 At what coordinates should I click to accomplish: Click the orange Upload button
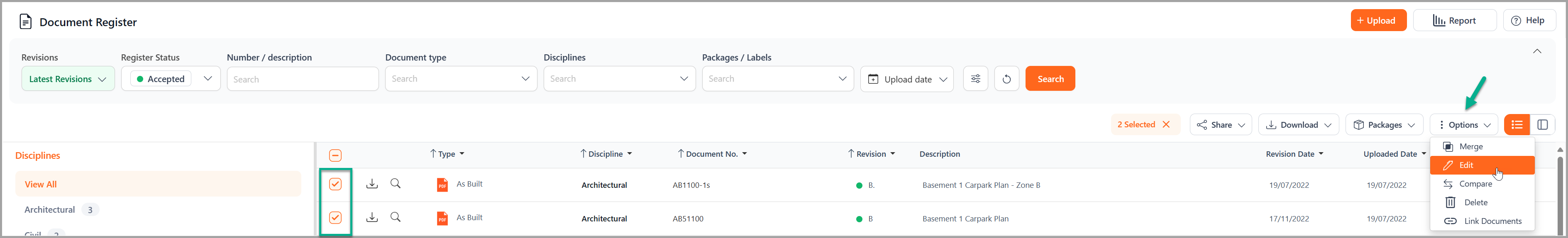coord(1378,21)
